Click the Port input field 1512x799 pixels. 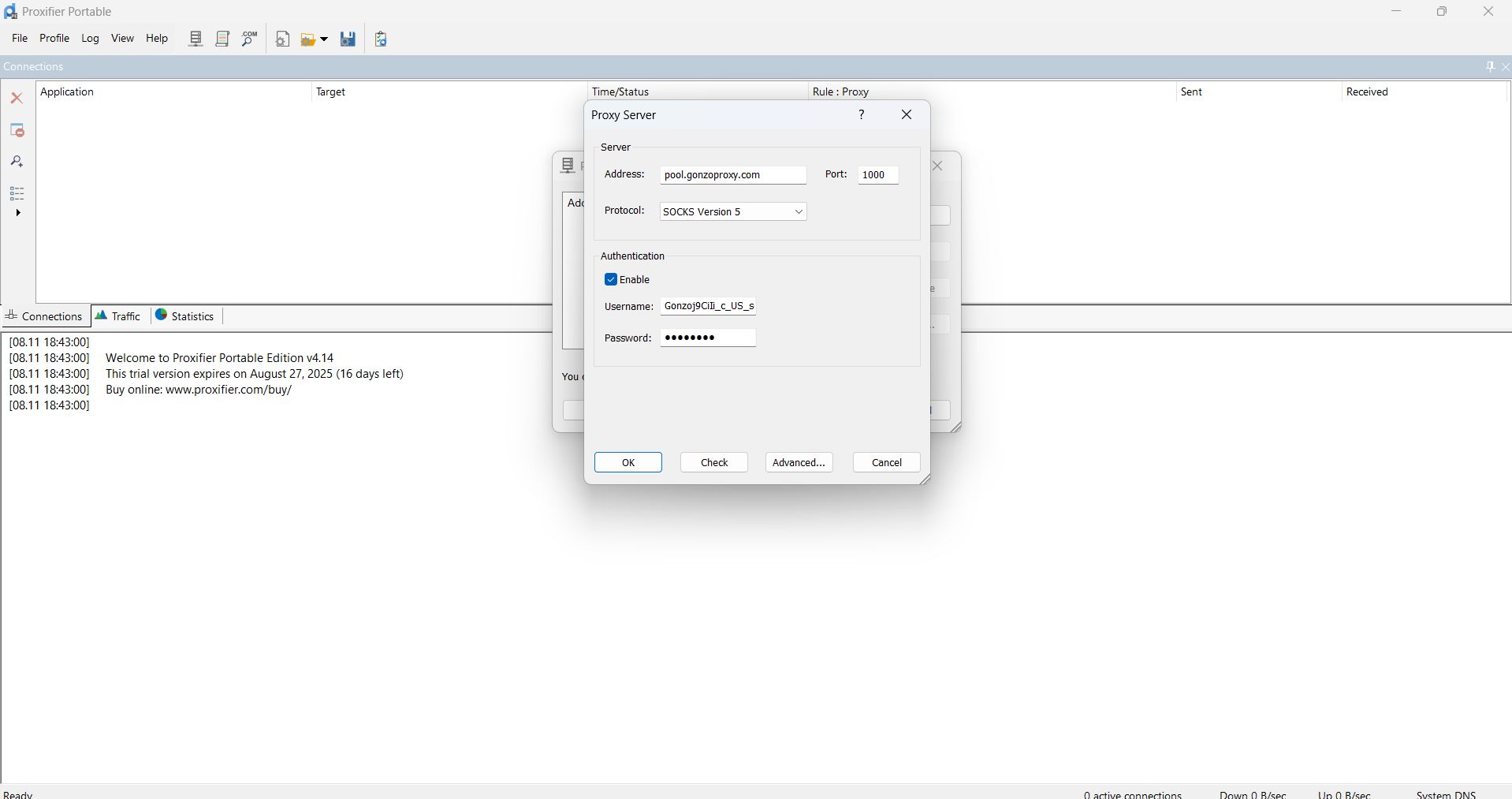(878, 175)
